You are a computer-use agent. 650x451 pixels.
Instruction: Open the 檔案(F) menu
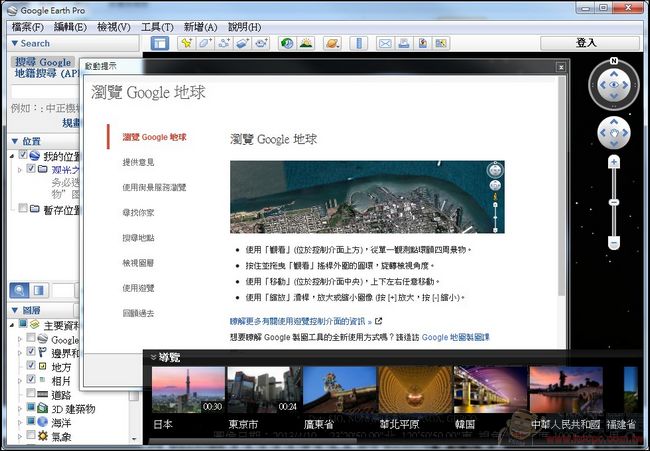click(27, 27)
